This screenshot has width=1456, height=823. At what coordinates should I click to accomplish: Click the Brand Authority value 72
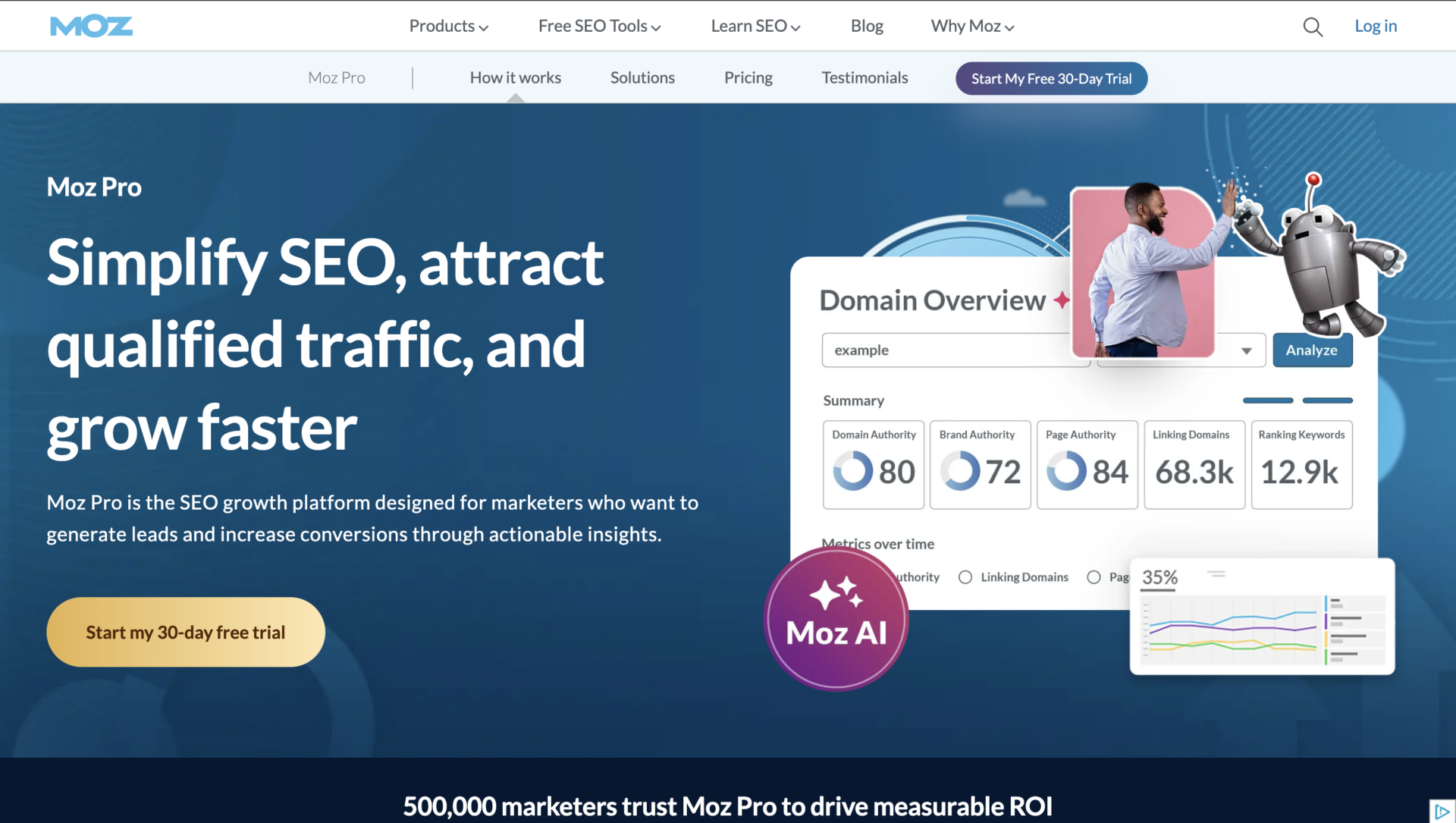[1003, 472]
